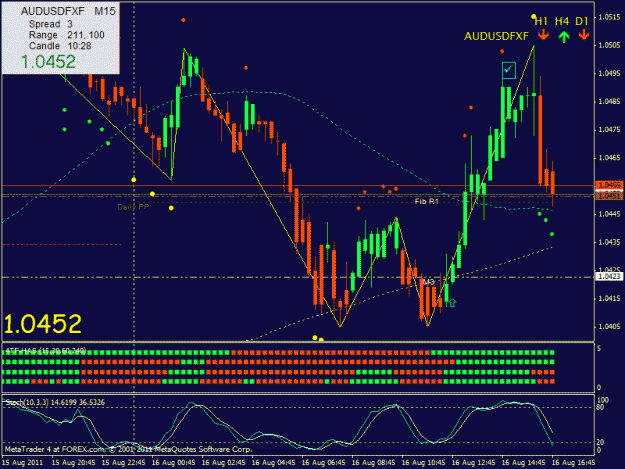625x469 pixels.
Task: Click the 1.0423 white price tag on axis
Action: pyautogui.click(x=609, y=276)
